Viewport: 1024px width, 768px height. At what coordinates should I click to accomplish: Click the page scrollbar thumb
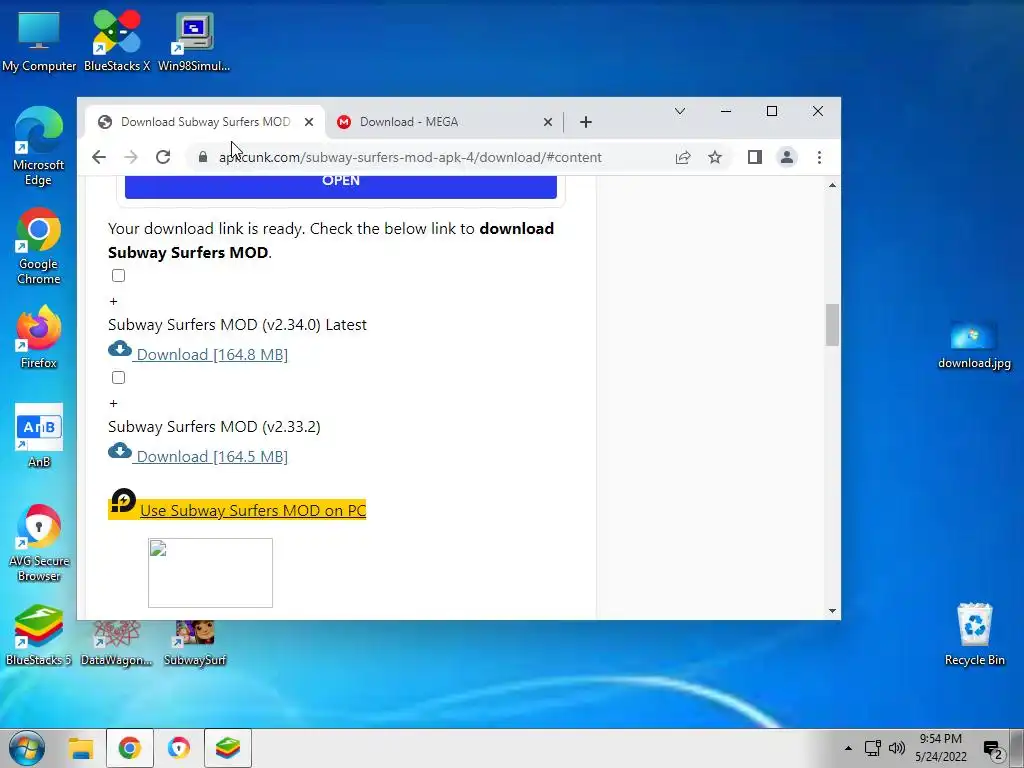point(832,325)
